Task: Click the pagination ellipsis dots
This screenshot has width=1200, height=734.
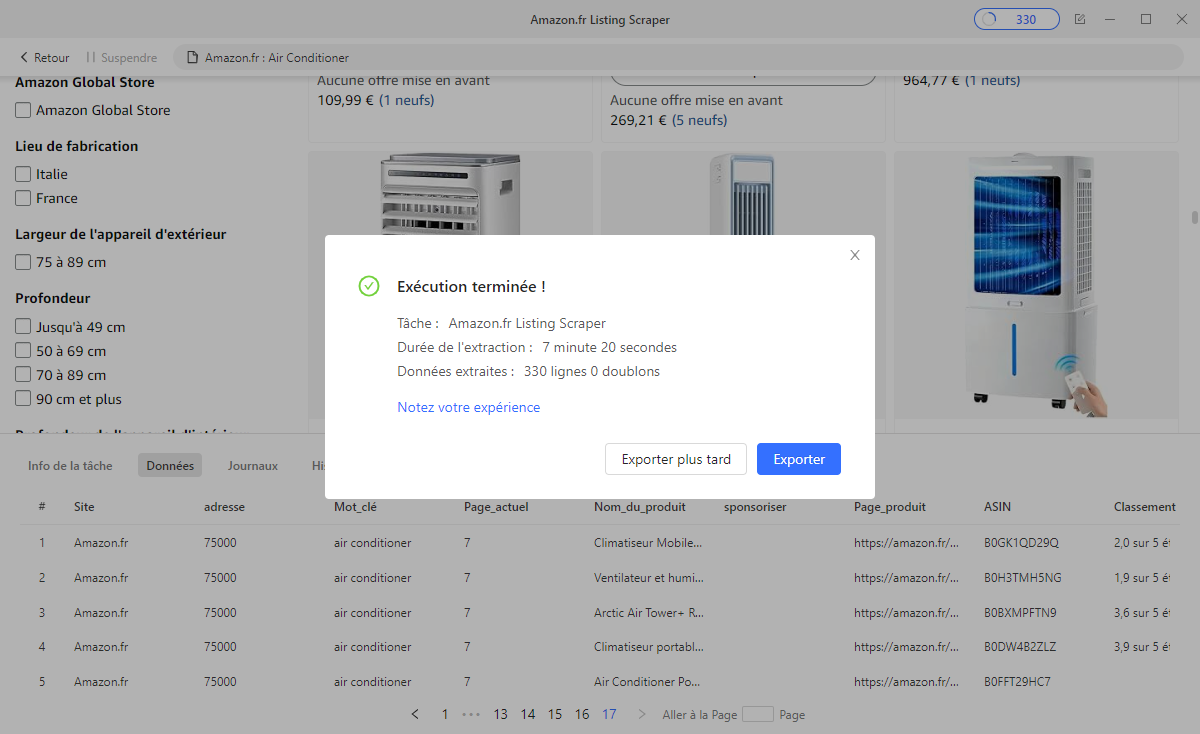Action: 472,714
